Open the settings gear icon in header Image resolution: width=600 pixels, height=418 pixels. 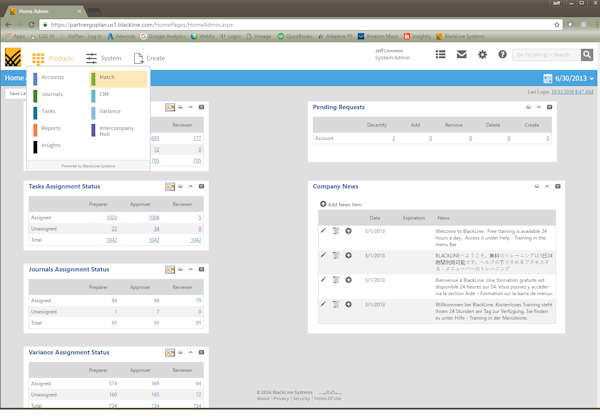pyautogui.click(x=482, y=55)
